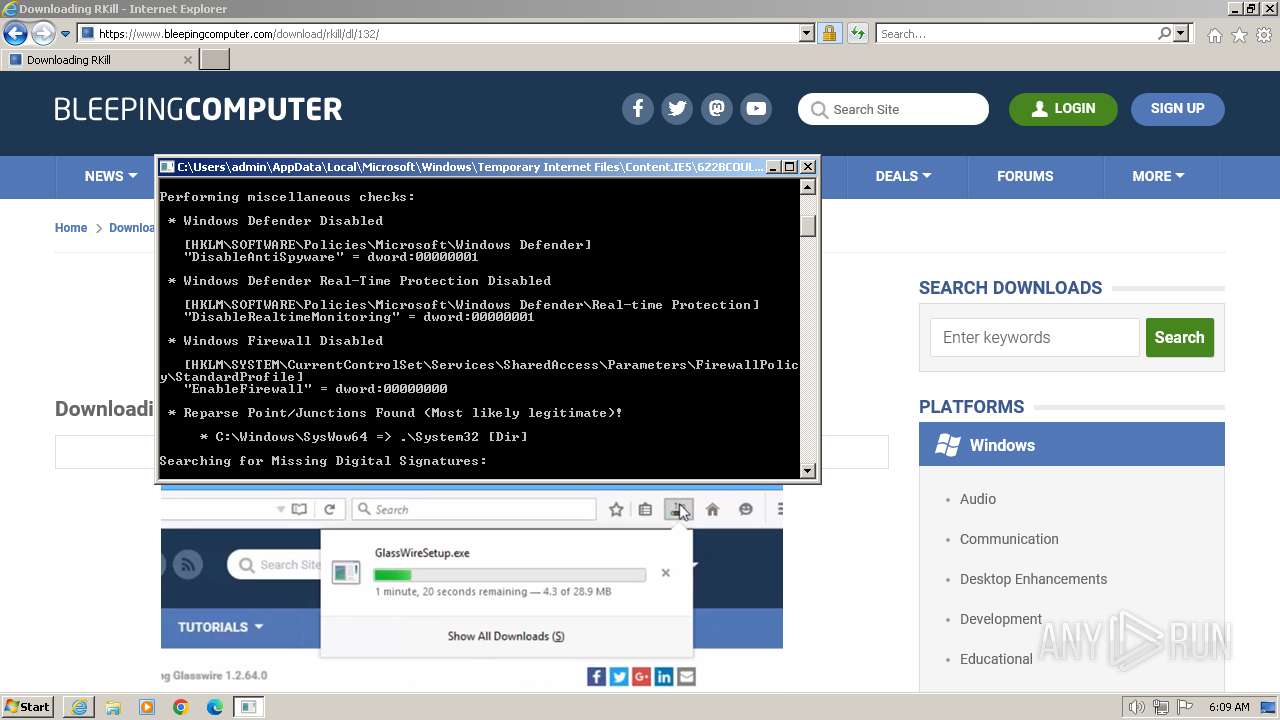Open the address bar URL dropdown
This screenshot has width=1280, height=720.
click(x=806, y=34)
